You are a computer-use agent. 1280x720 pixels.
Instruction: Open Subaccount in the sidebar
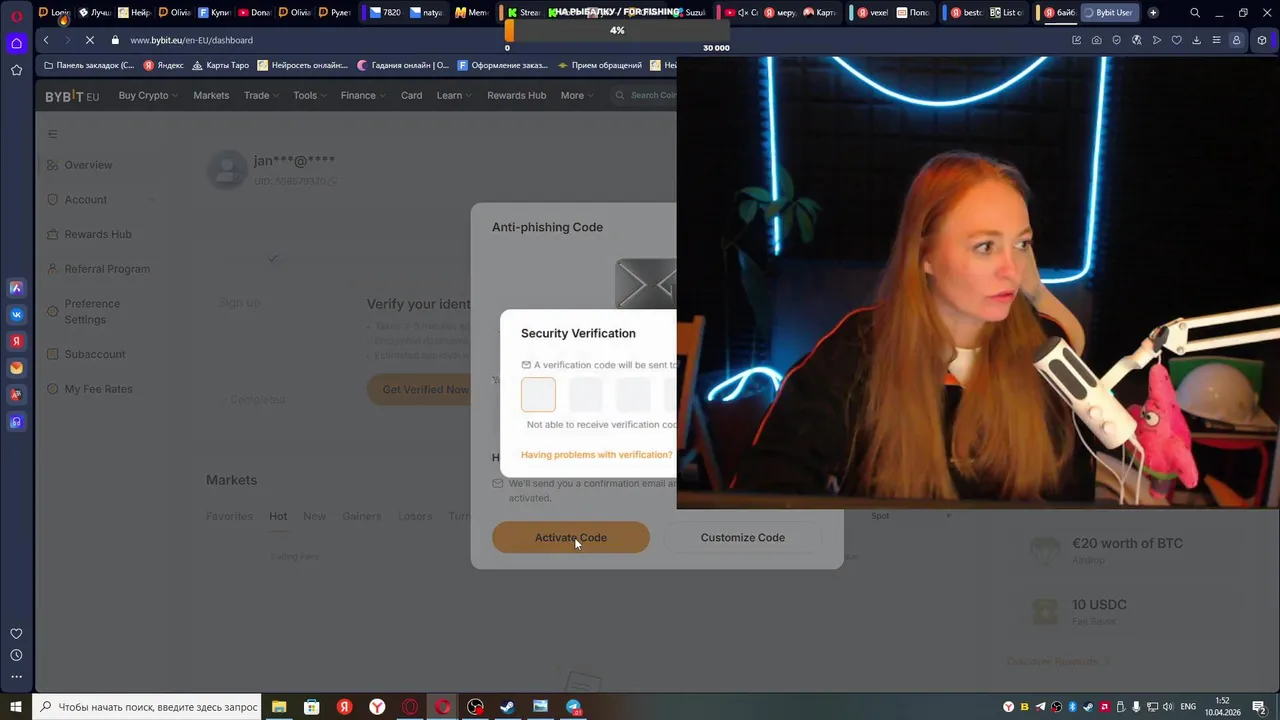tap(95, 354)
